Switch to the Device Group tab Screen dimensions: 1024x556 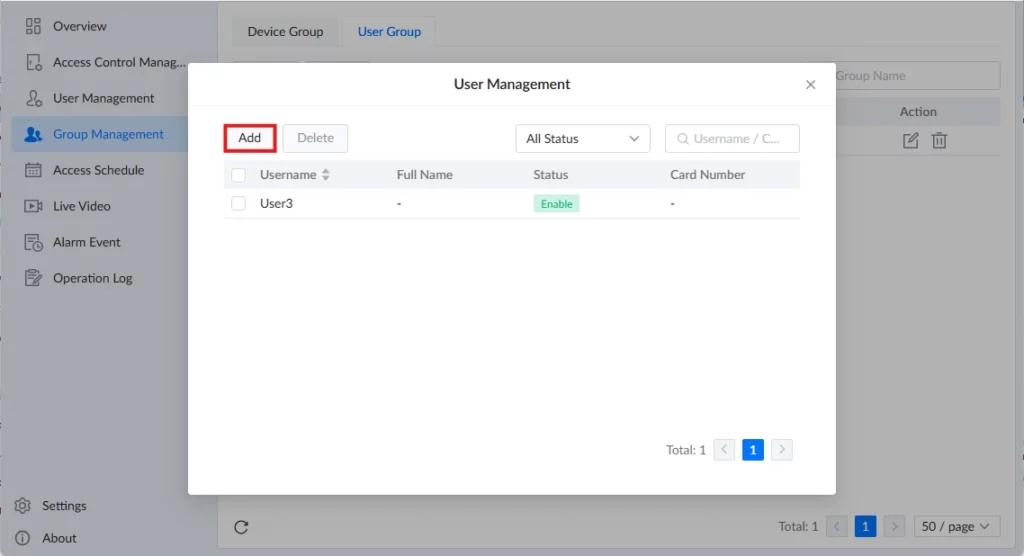point(285,31)
